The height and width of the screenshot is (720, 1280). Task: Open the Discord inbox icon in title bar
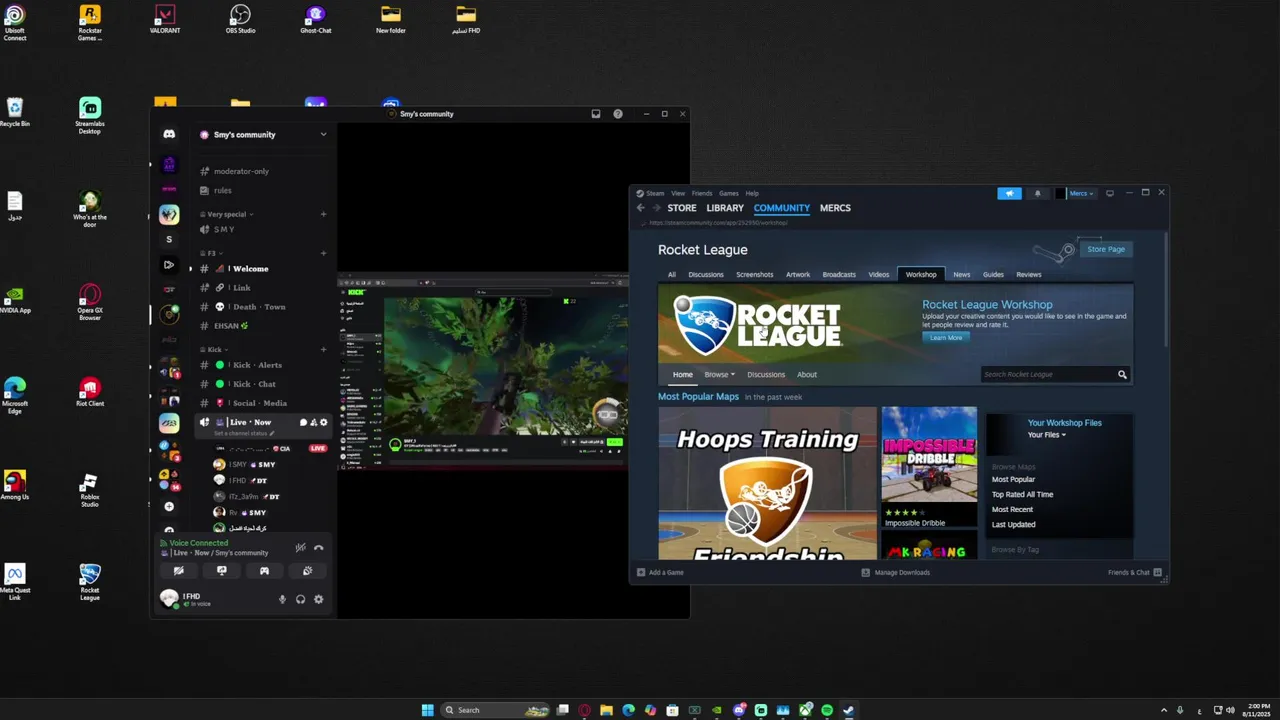click(596, 114)
